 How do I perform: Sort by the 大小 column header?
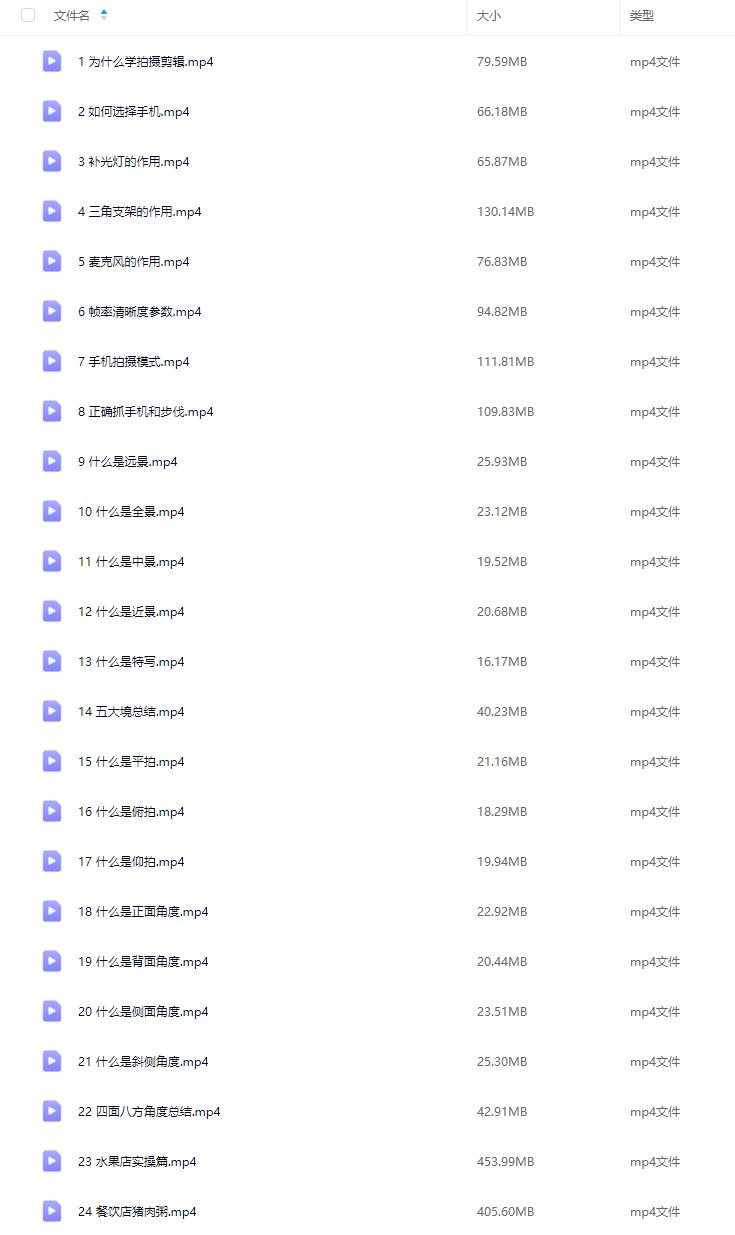(x=489, y=15)
